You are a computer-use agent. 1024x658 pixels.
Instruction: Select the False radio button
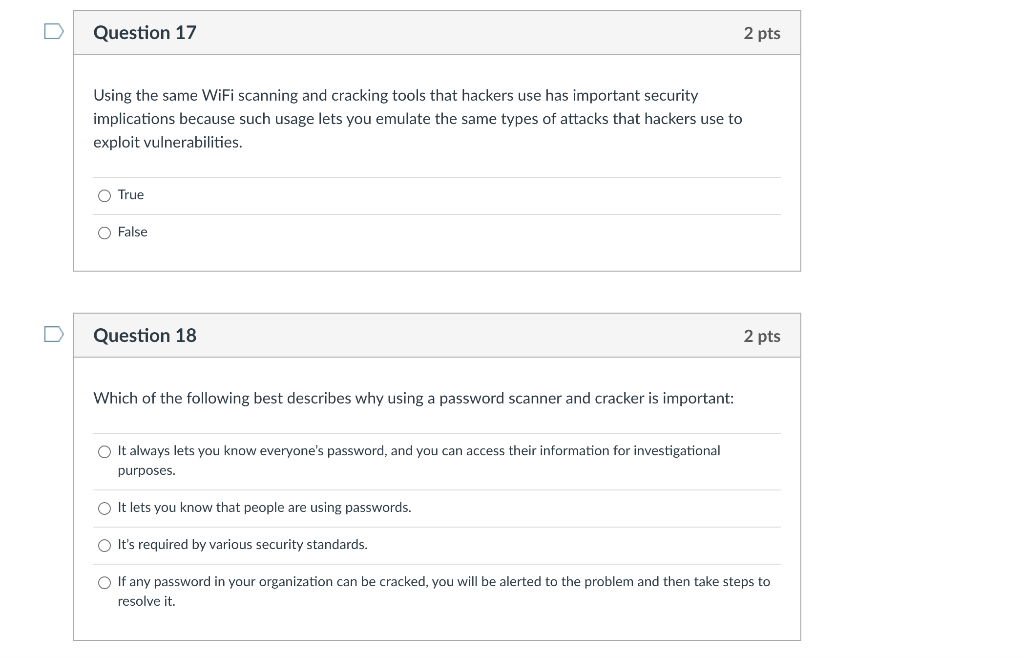pyautogui.click(x=104, y=233)
